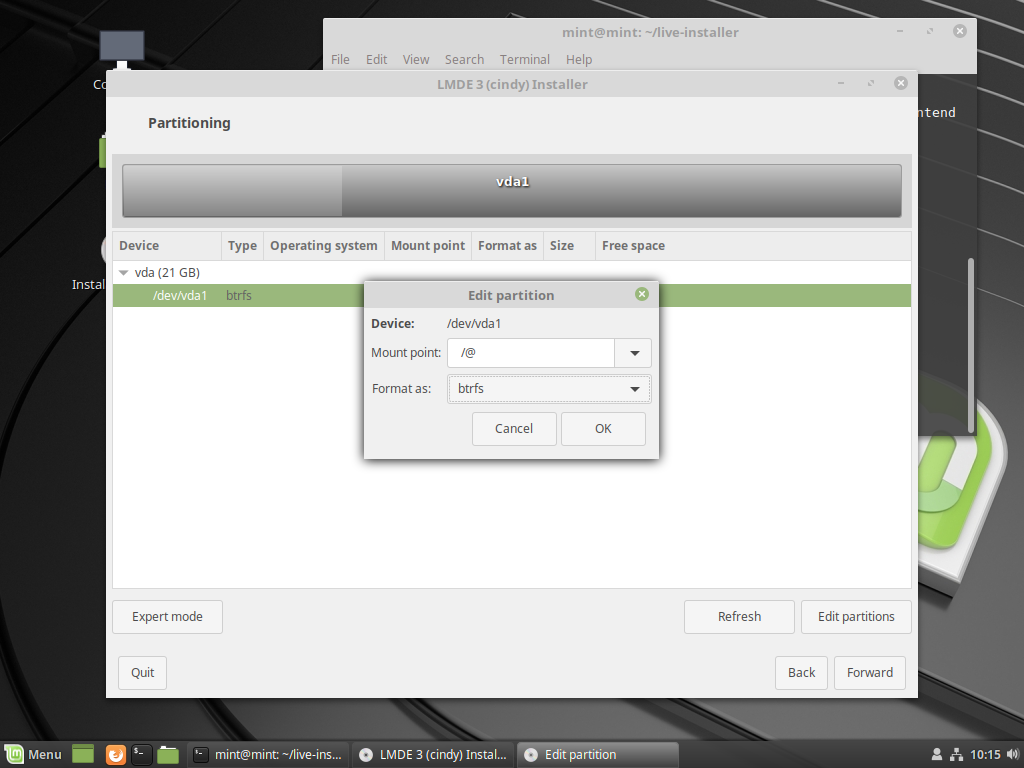Switch to Expert mode

[167, 616]
